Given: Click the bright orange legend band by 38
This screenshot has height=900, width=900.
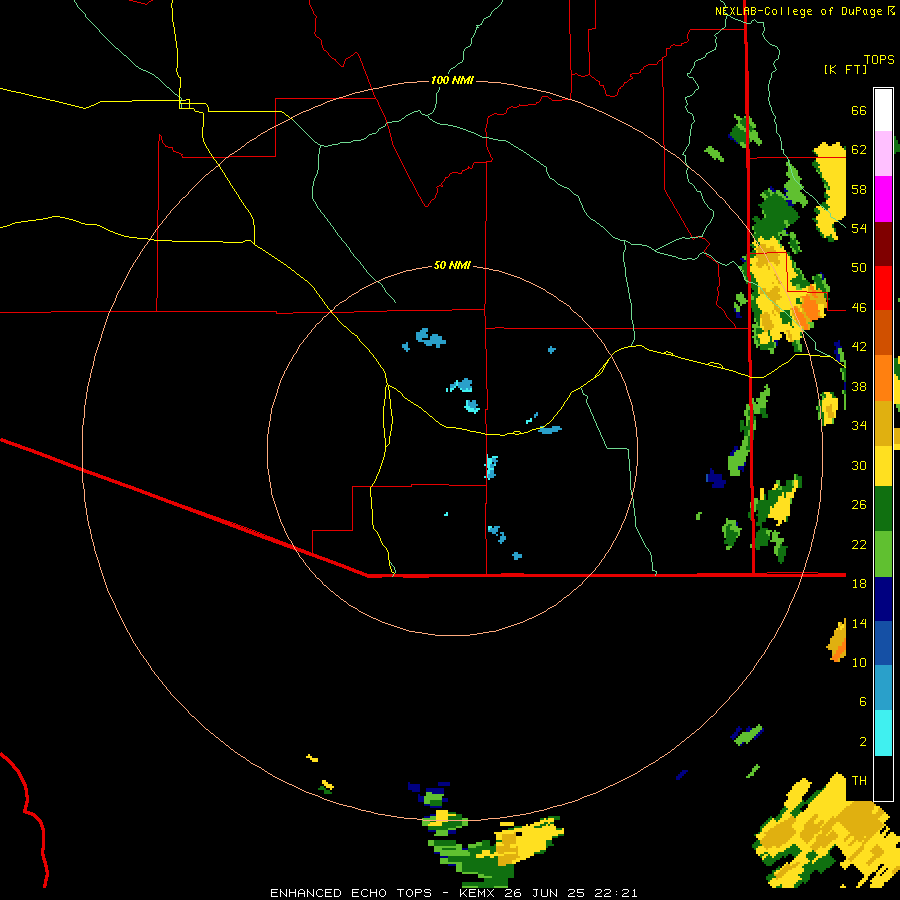Looking at the screenshot, I should point(883,378).
